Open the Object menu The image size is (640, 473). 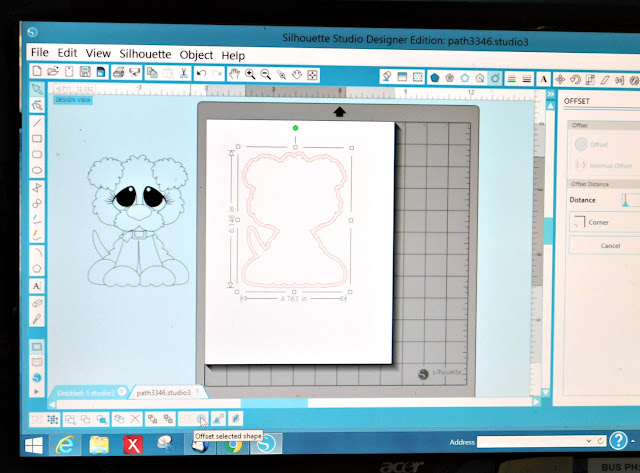(196, 55)
